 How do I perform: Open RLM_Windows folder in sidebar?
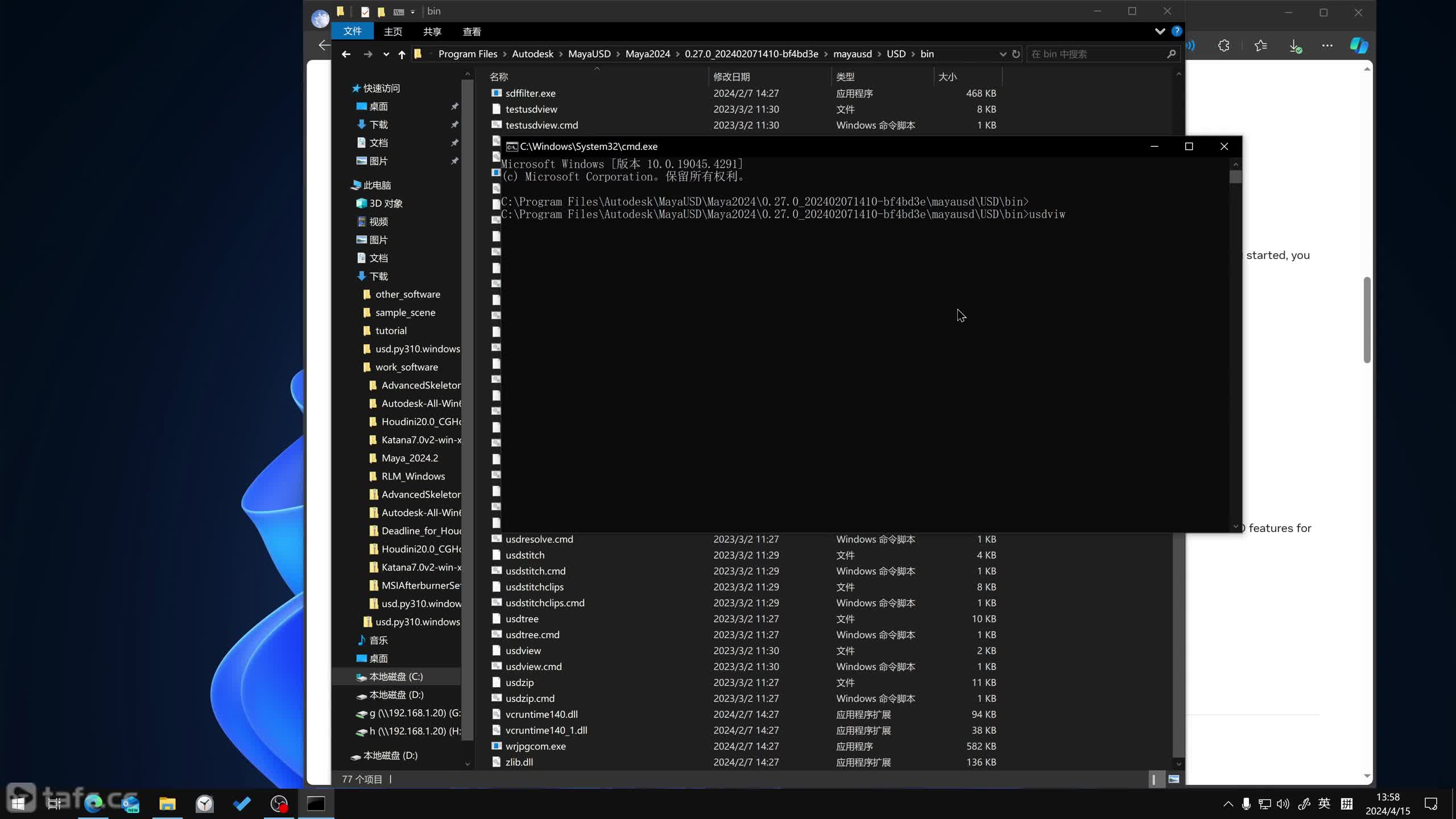tap(413, 476)
